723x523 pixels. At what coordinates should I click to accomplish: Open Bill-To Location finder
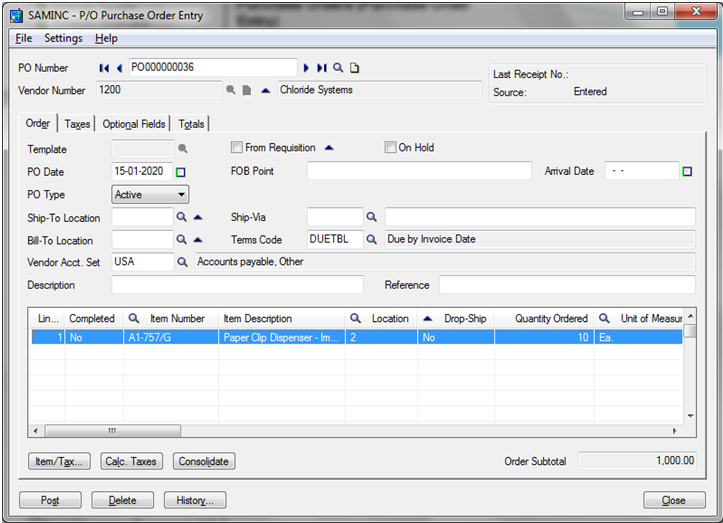pyautogui.click(x=182, y=239)
